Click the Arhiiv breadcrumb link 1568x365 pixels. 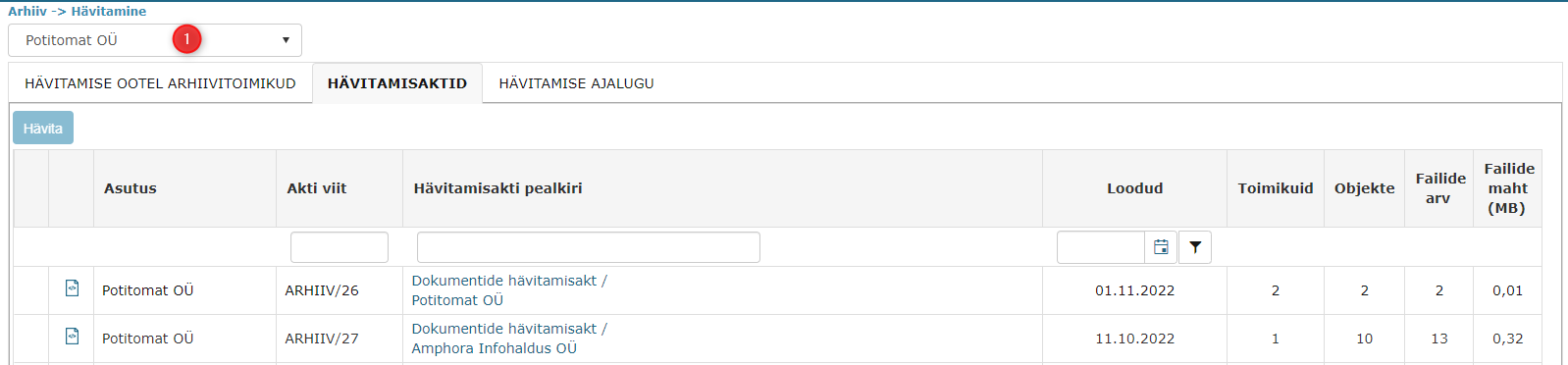27,11
